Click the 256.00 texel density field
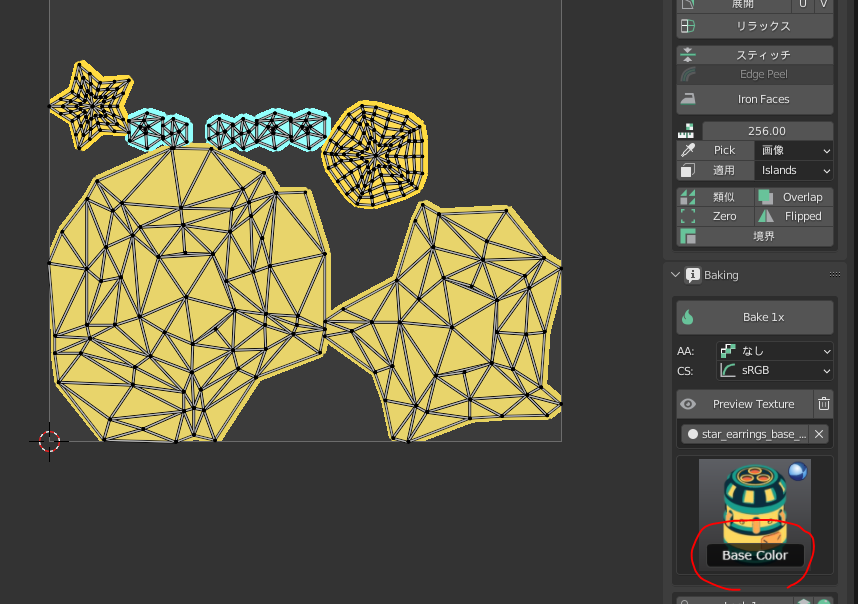The width and height of the screenshot is (858, 604). point(767,131)
